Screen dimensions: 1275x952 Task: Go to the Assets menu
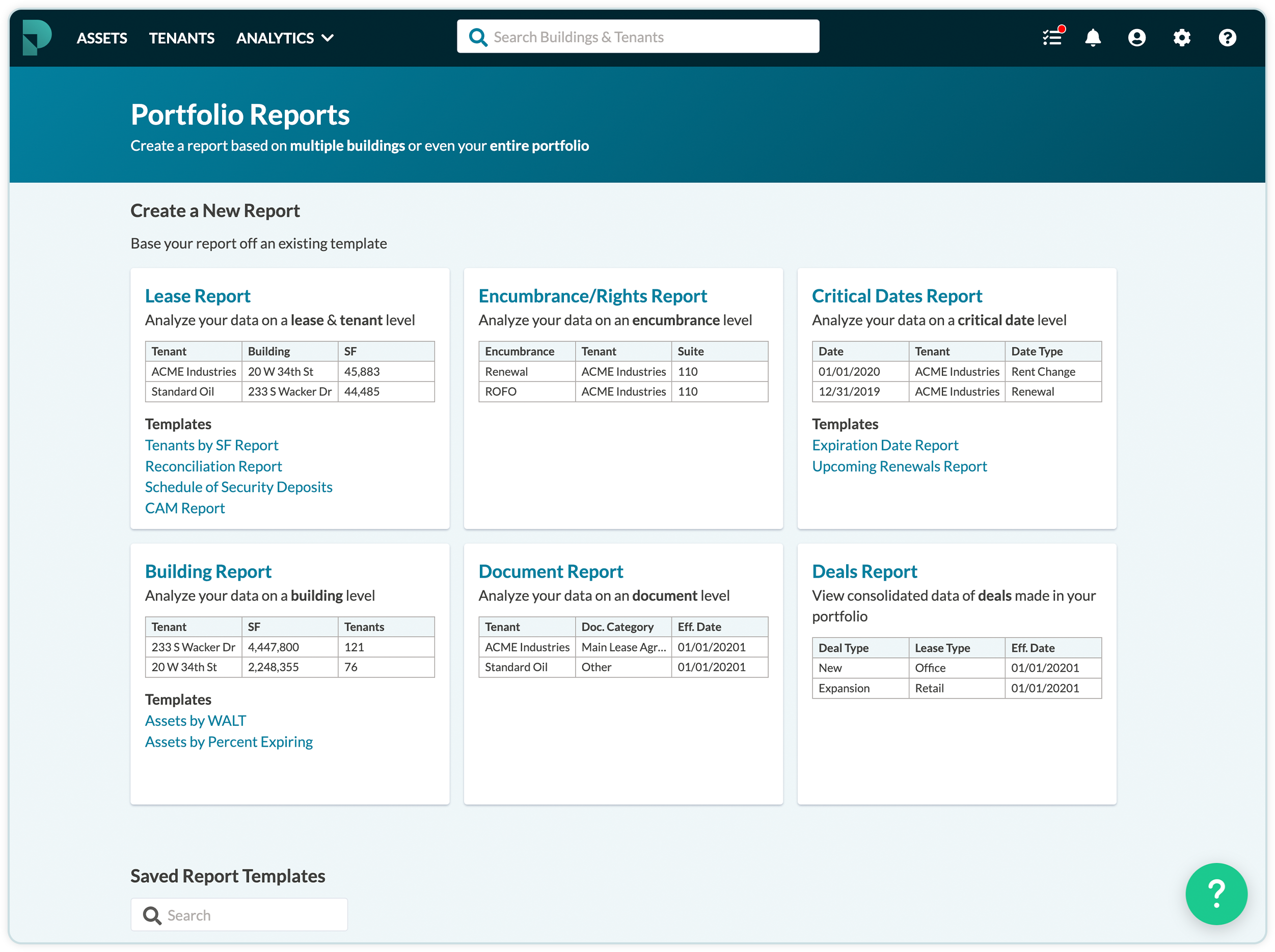[102, 38]
